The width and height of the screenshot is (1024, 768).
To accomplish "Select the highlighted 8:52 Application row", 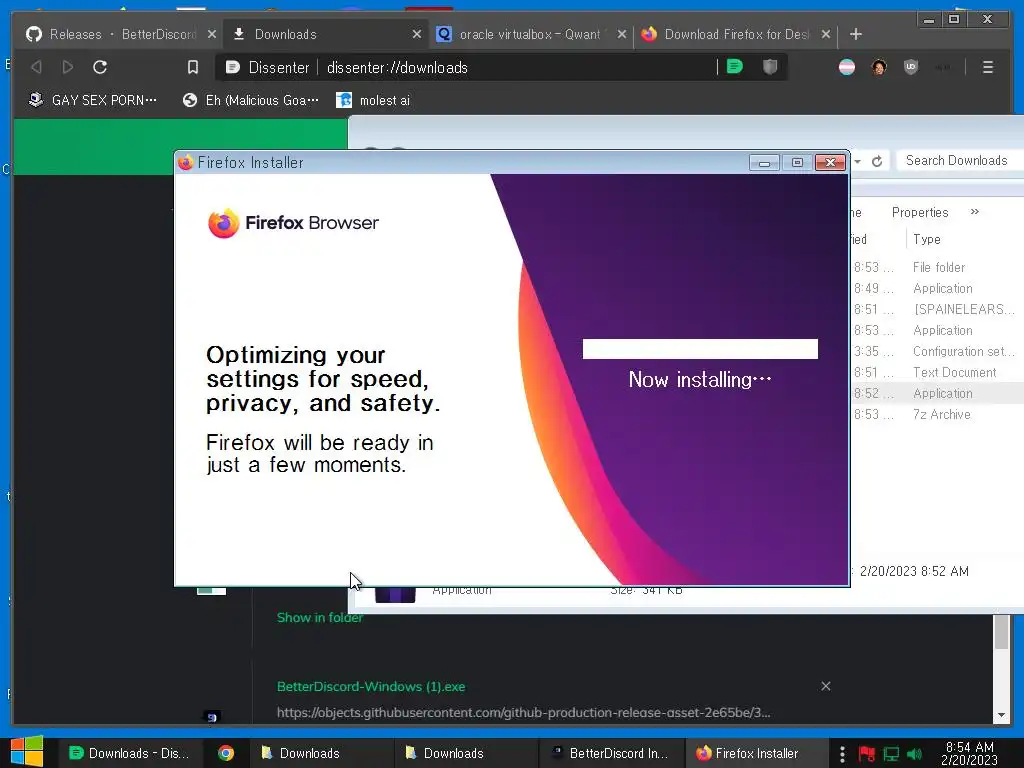I will click(x=938, y=393).
